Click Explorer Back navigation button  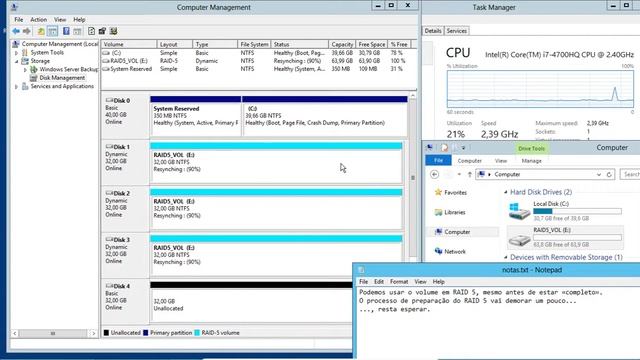[434, 175]
